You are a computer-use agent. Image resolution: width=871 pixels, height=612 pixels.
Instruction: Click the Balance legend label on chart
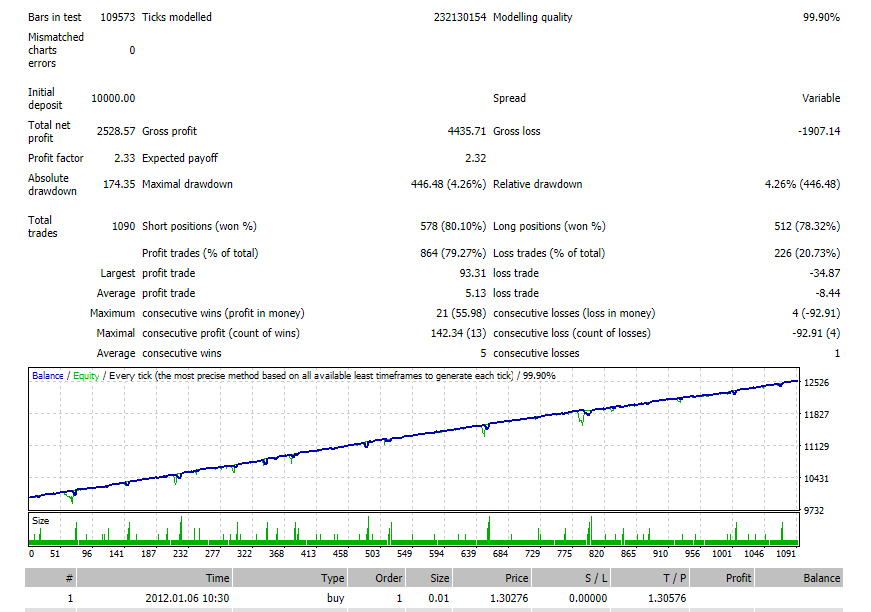(48, 376)
